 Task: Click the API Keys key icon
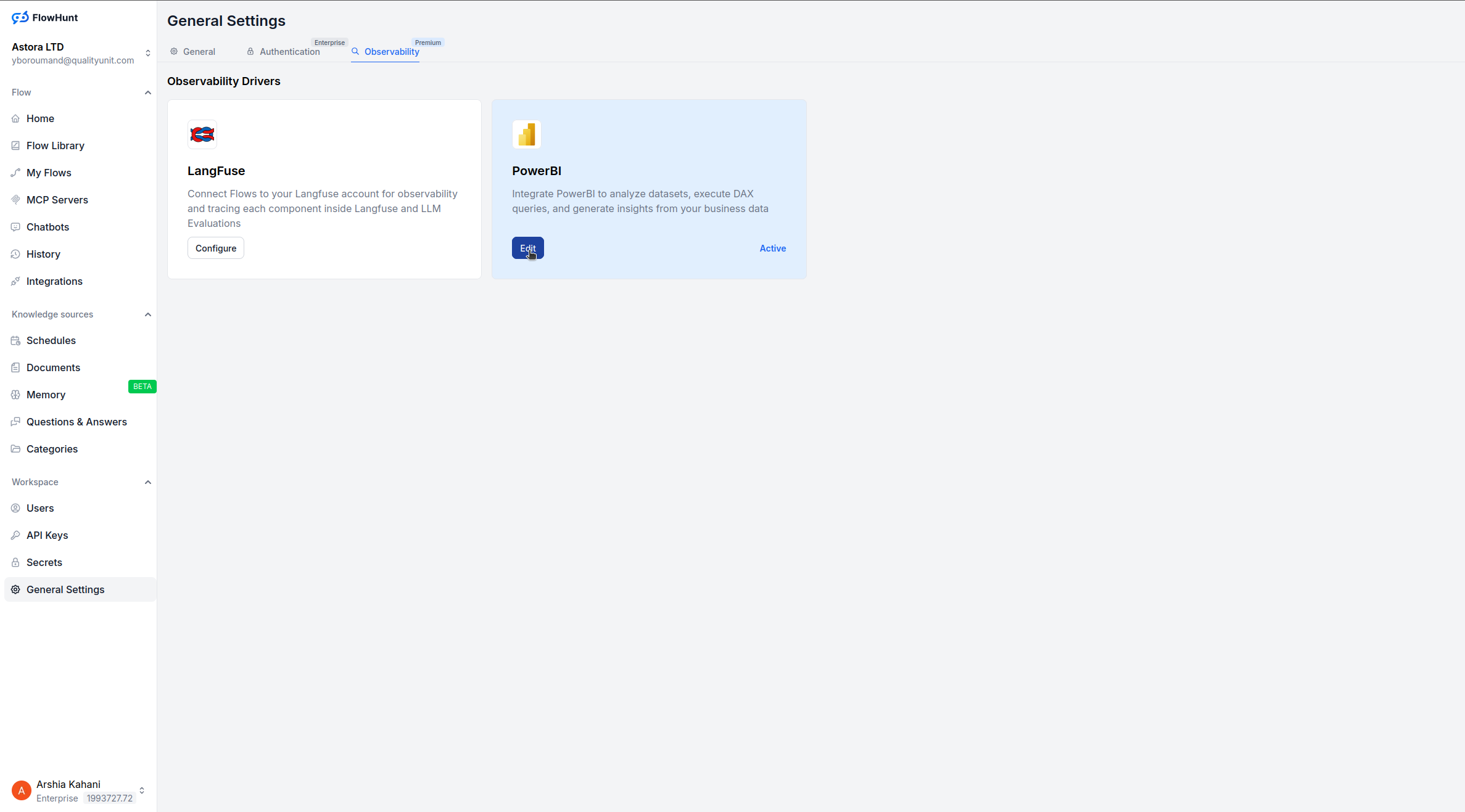(15, 535)
